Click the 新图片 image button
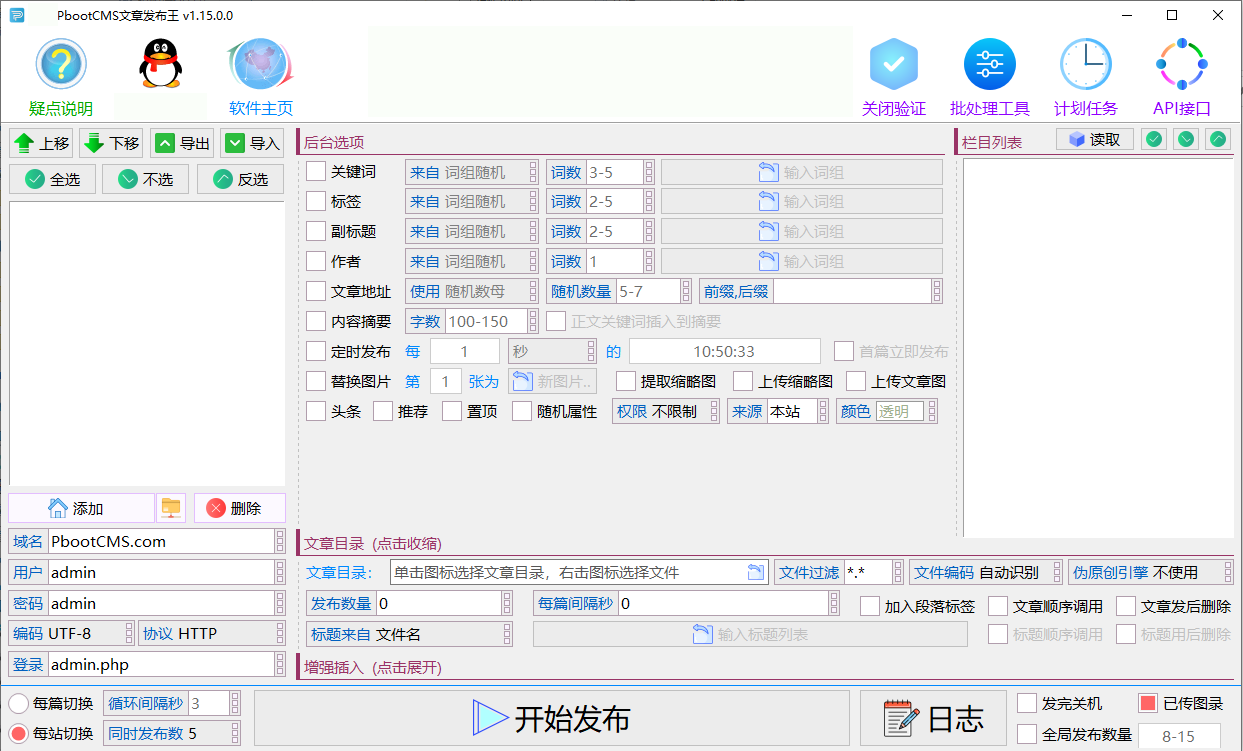Image resolution: width=1243 pixels, height=751 pixels. click(553, 381)
